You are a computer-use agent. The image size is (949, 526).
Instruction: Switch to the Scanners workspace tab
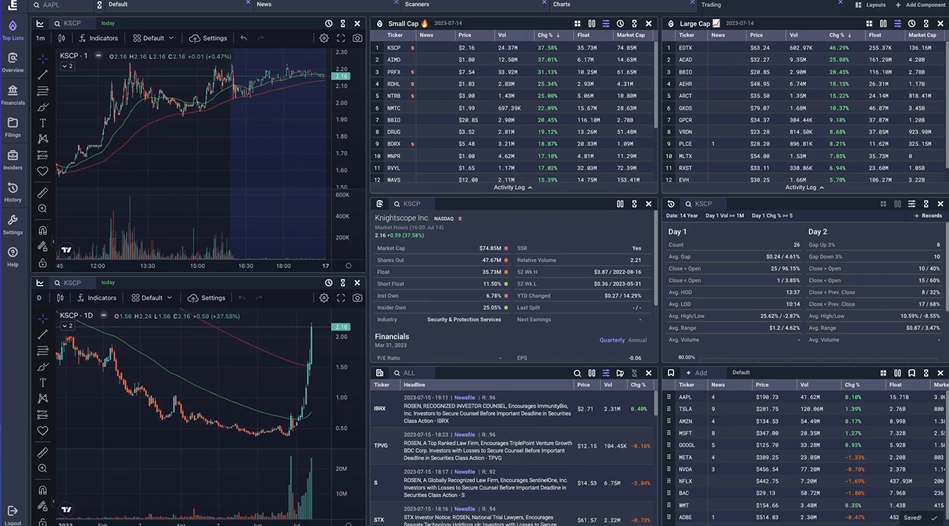417,4
